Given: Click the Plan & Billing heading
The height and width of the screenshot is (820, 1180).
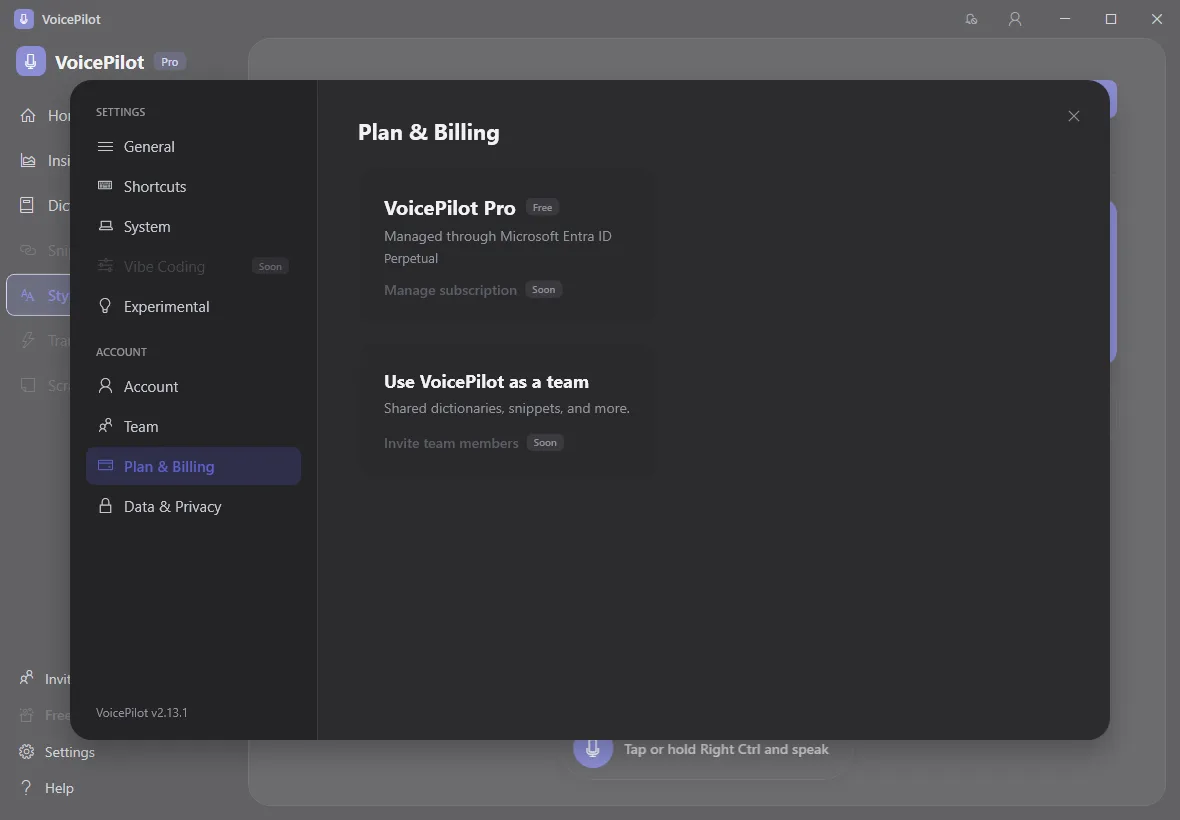Looking at the screenshot, I should 428,132.
